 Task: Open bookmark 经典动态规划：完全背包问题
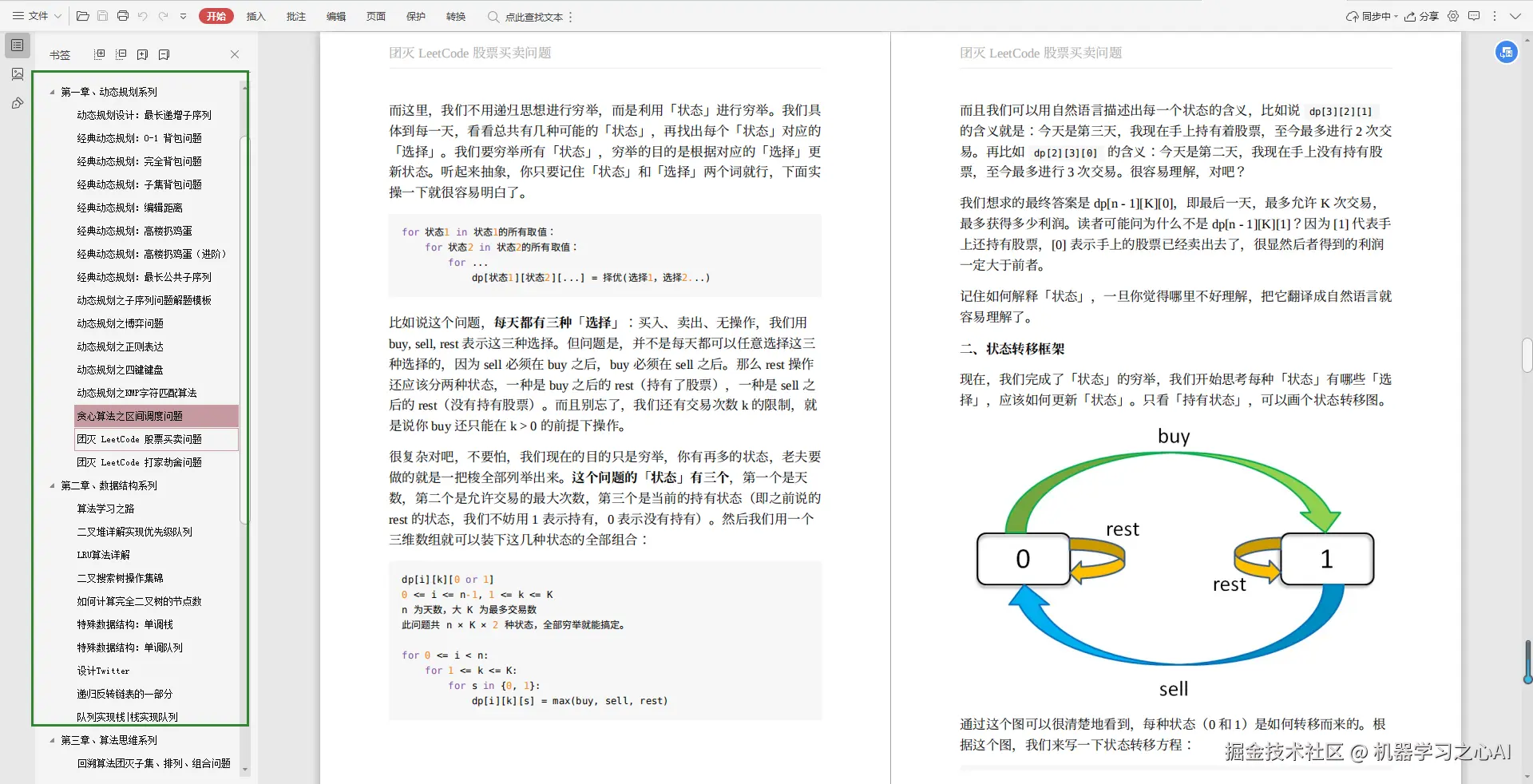[x=140, y=162]
